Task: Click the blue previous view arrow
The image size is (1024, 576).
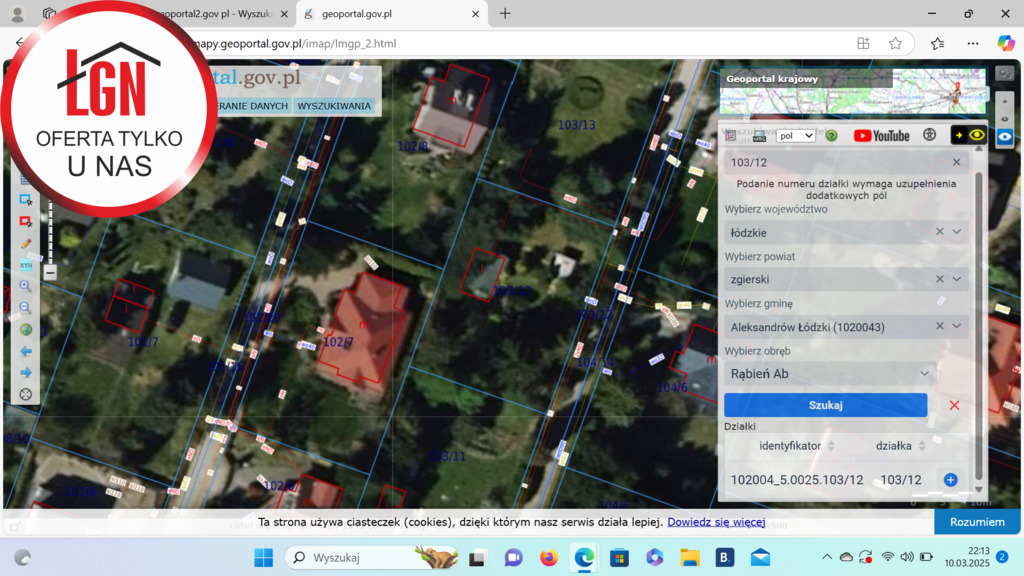Action: [26, 351]
